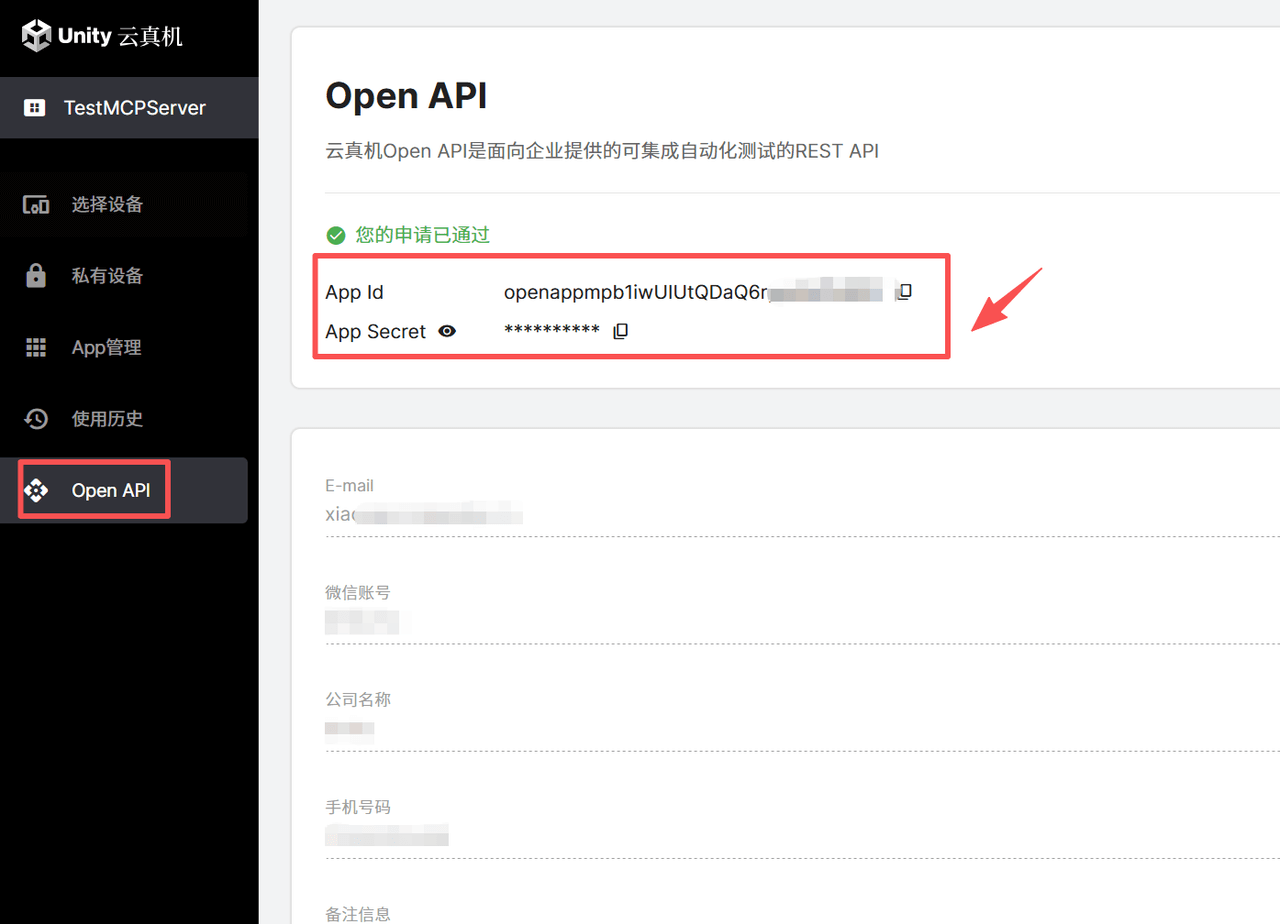Click the 私有设备 lock icon
Image resolution: width=1280 pixels, height=924 pixels.
tap(36, 276)
